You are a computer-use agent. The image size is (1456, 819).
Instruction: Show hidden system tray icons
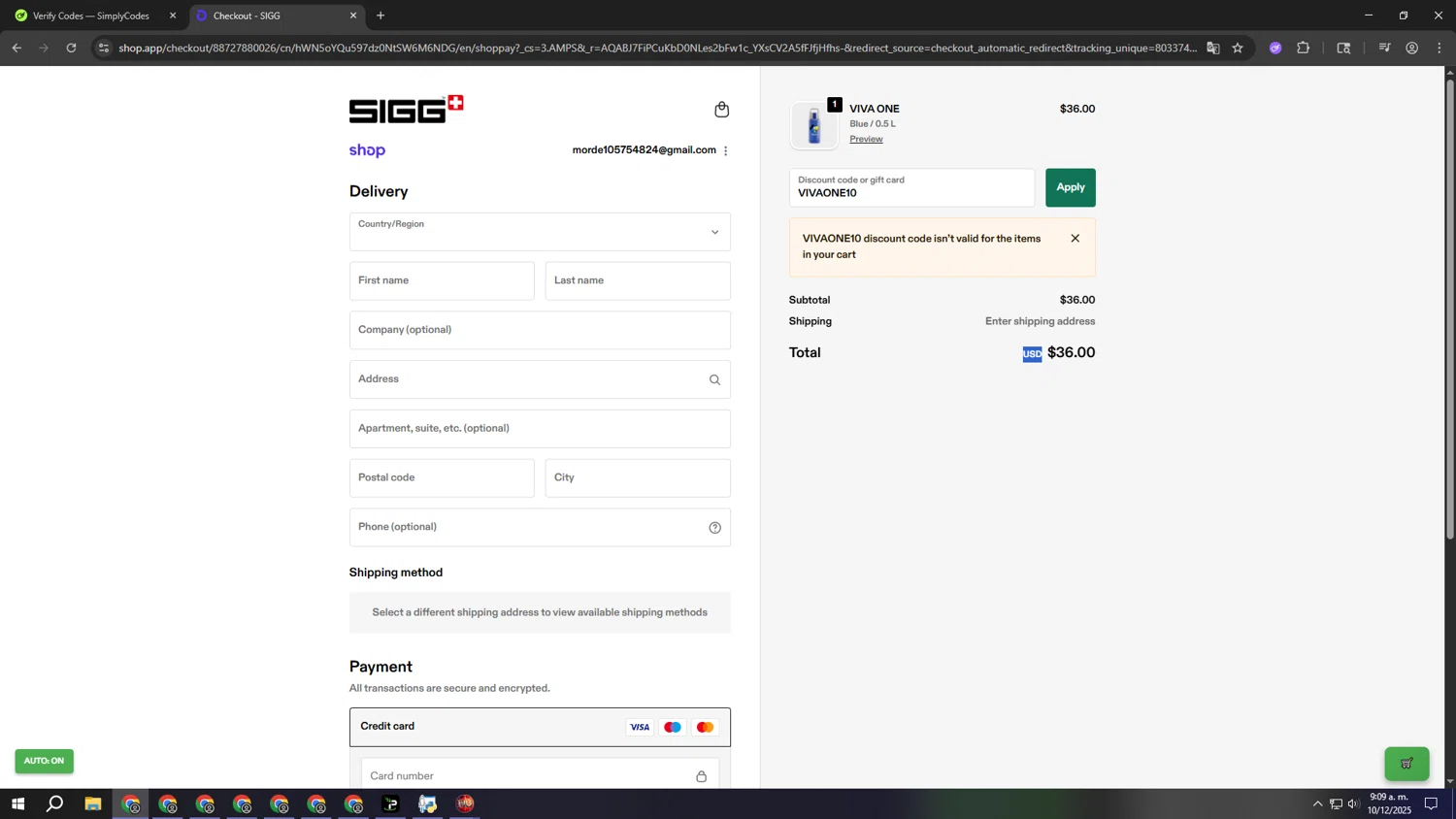pyautogui.click(x=1317, y=803)
